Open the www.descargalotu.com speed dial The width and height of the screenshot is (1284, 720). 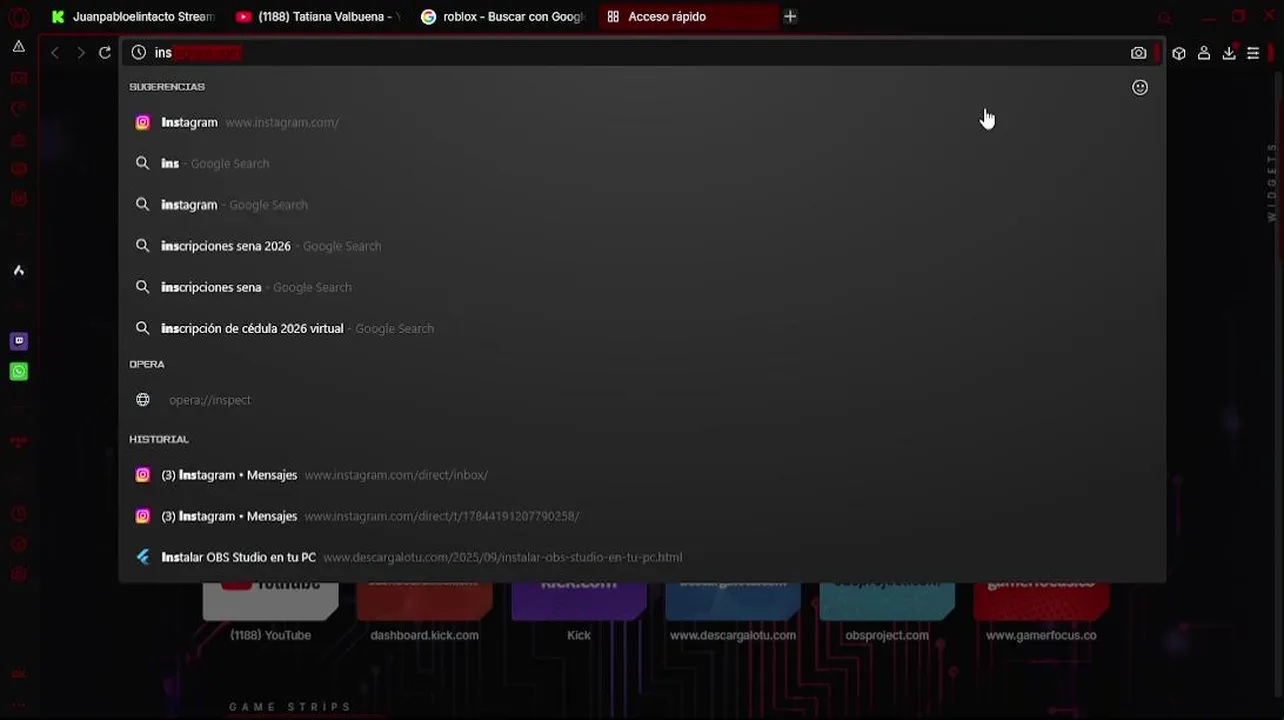733,612
